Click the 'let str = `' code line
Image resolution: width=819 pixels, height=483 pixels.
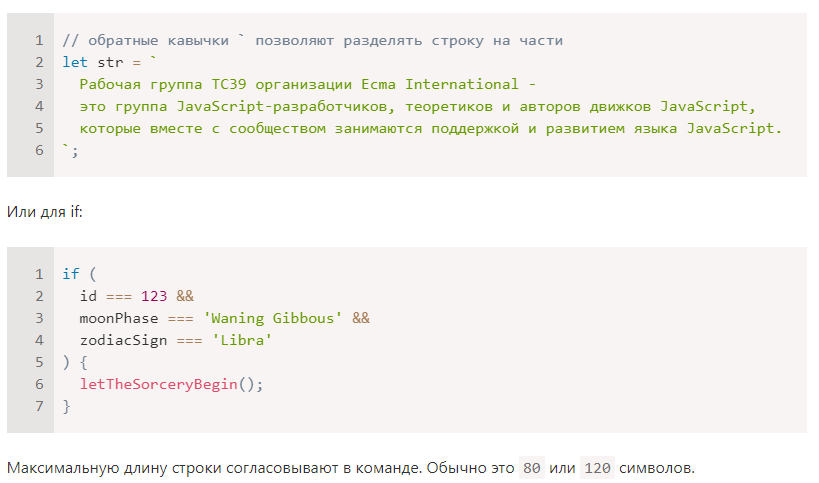click(109, 63)
